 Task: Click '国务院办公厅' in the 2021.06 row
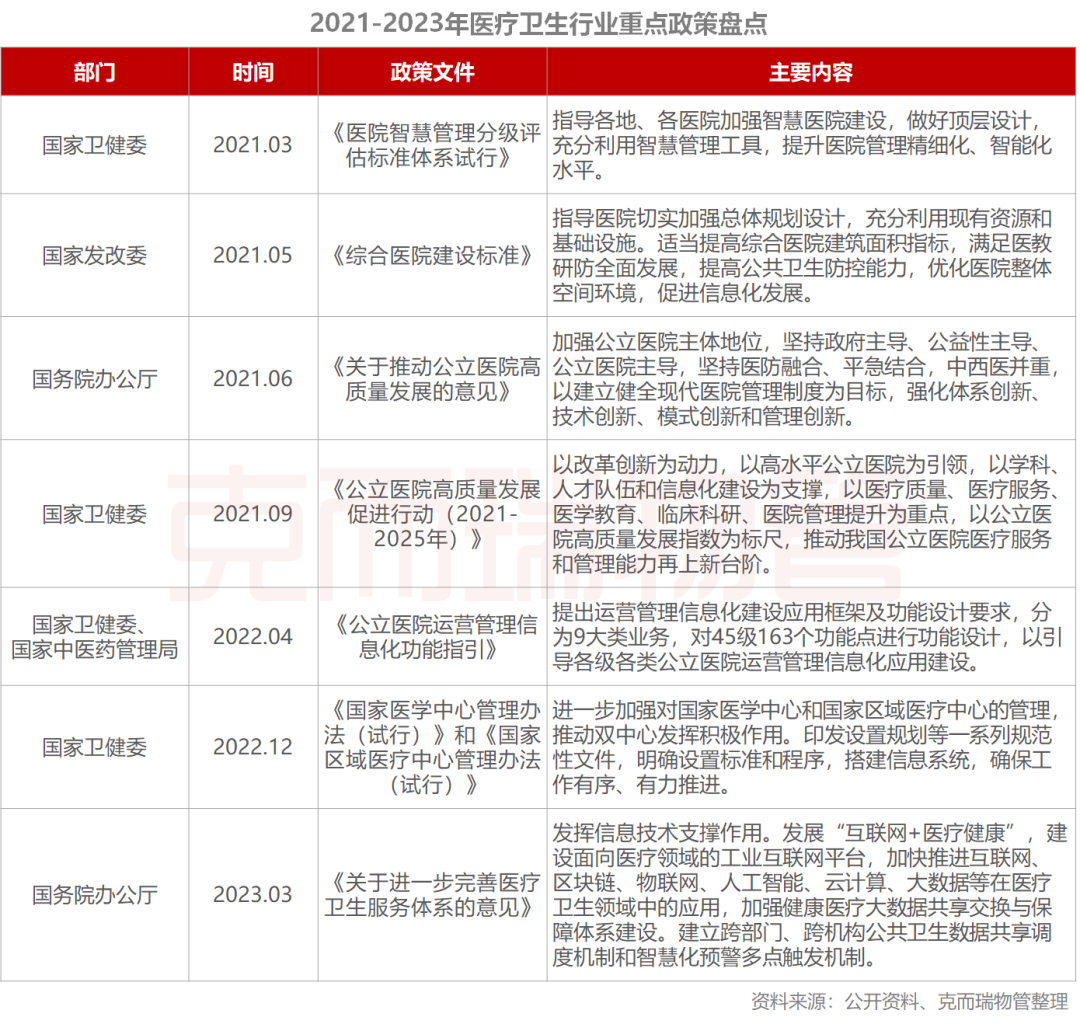coord(94,379)
